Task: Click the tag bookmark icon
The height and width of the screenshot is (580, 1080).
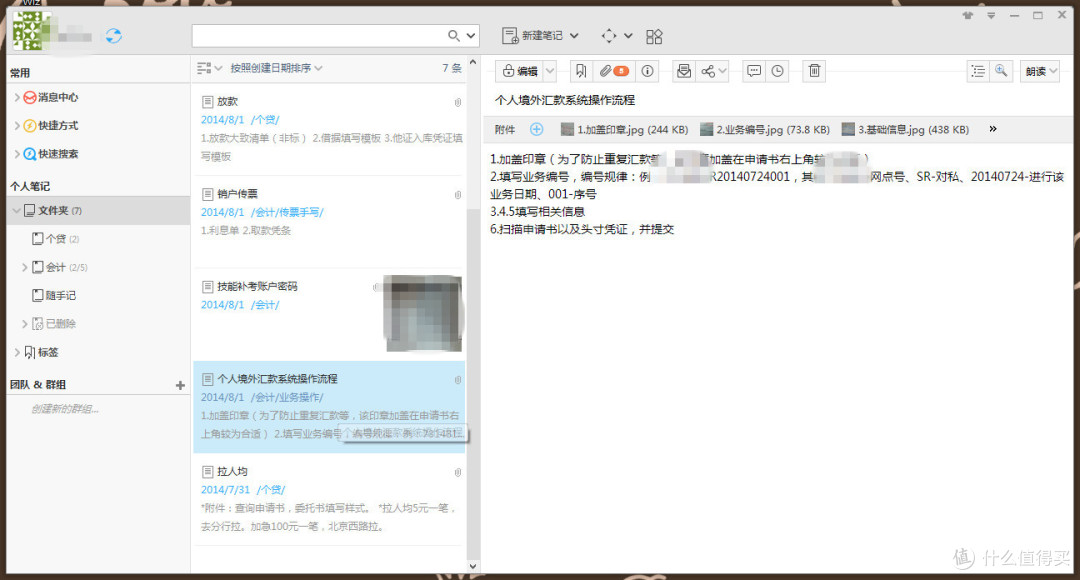Action: 581,71
